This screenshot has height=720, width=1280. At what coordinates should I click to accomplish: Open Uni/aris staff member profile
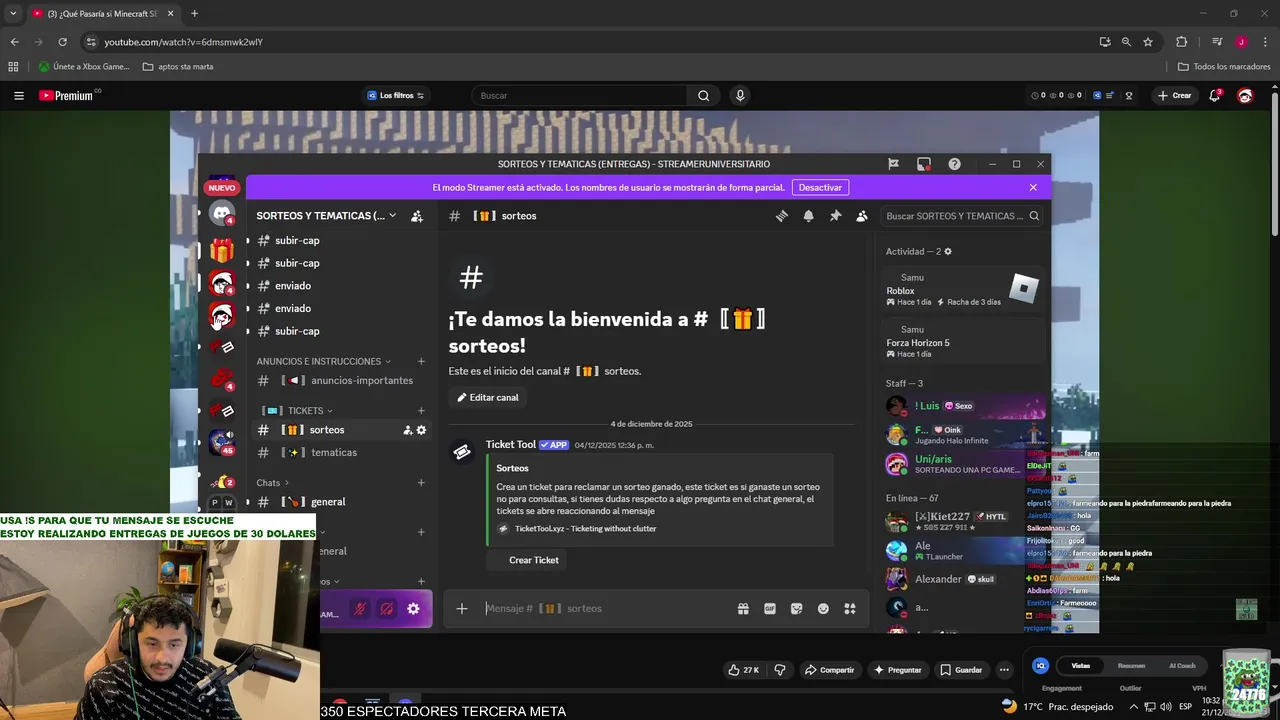tap(962, 464)
